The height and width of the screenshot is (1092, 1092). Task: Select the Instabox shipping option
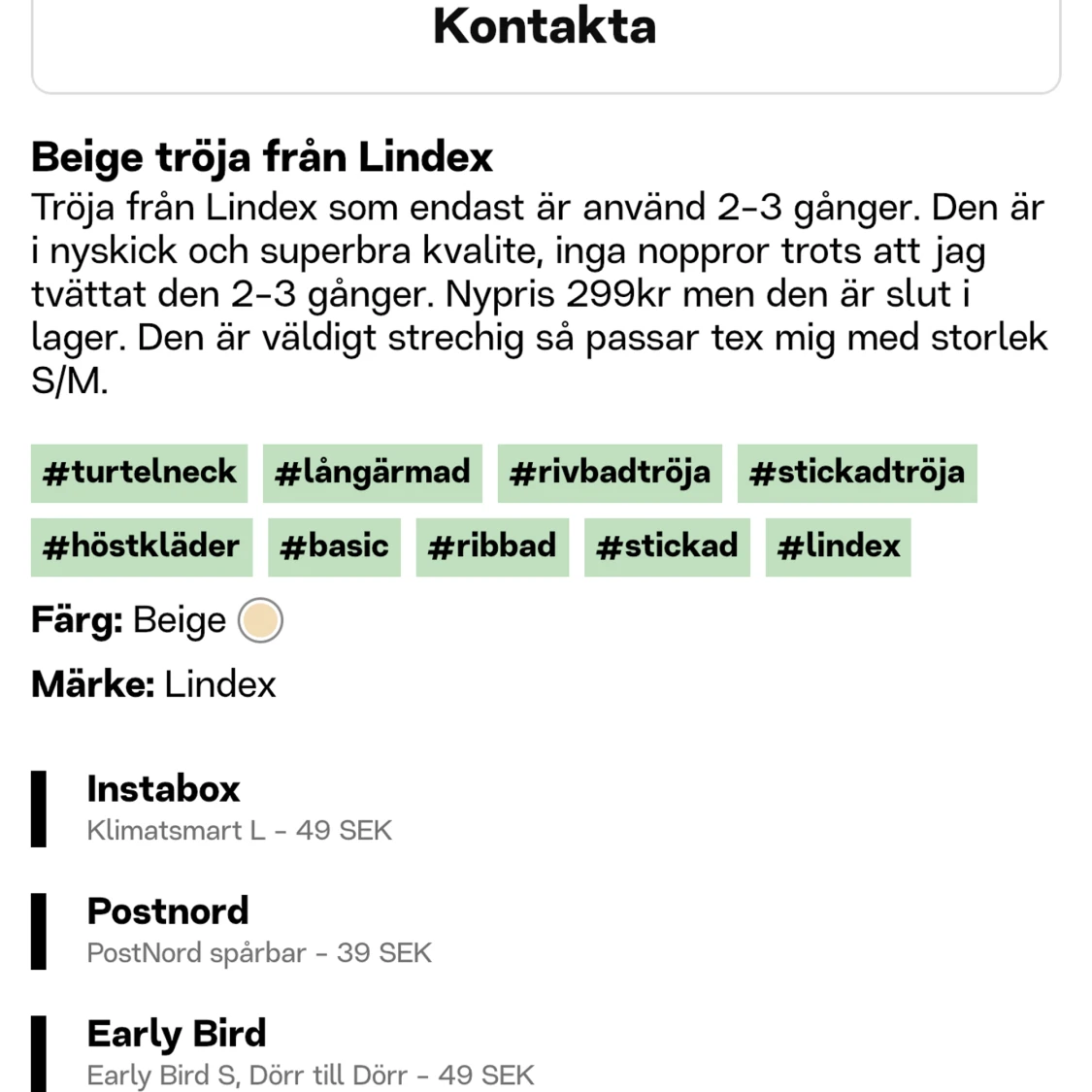(163, 789)
